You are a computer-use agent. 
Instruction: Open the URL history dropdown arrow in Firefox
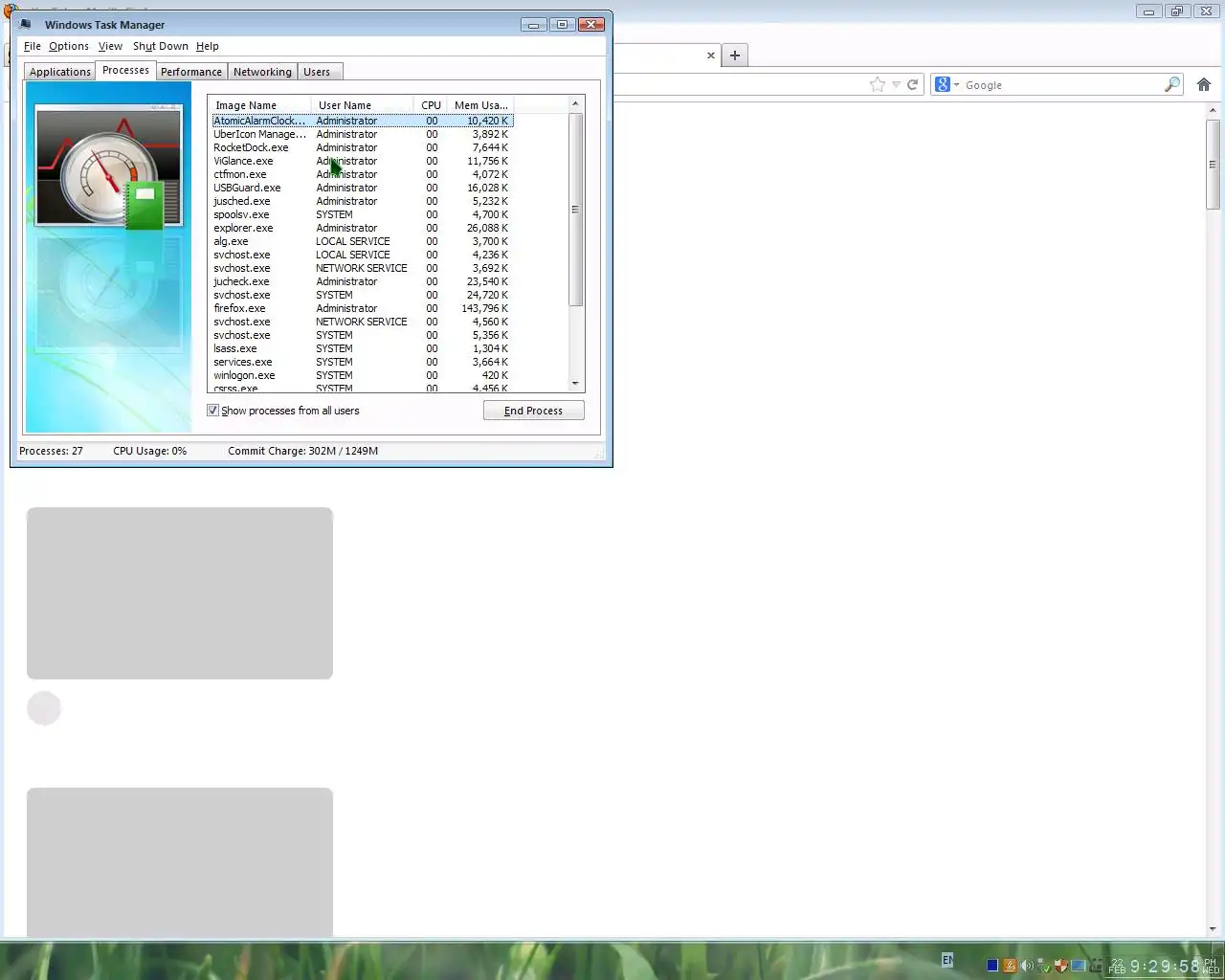(x=896, y=84)
